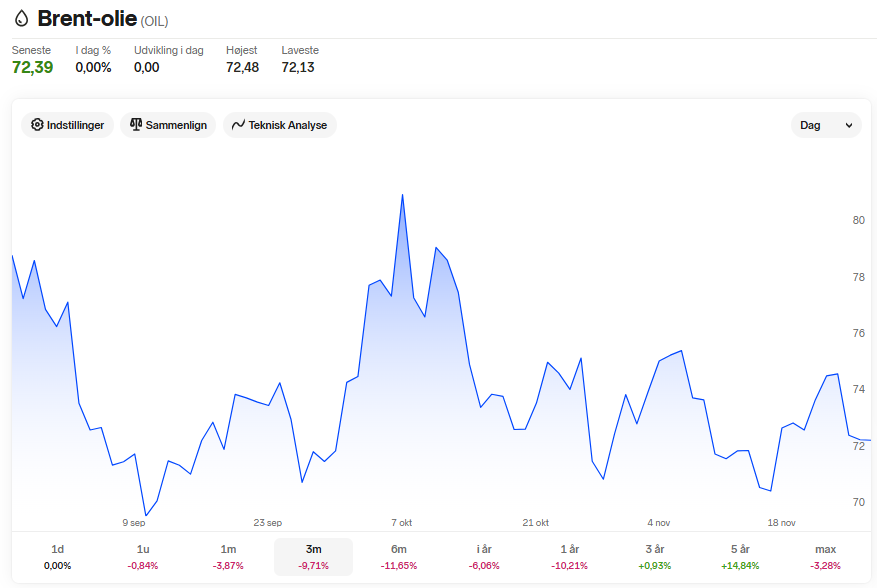877x588 pixels.
Task: Open Teknisk Analyse
Action: click(280, 125)
